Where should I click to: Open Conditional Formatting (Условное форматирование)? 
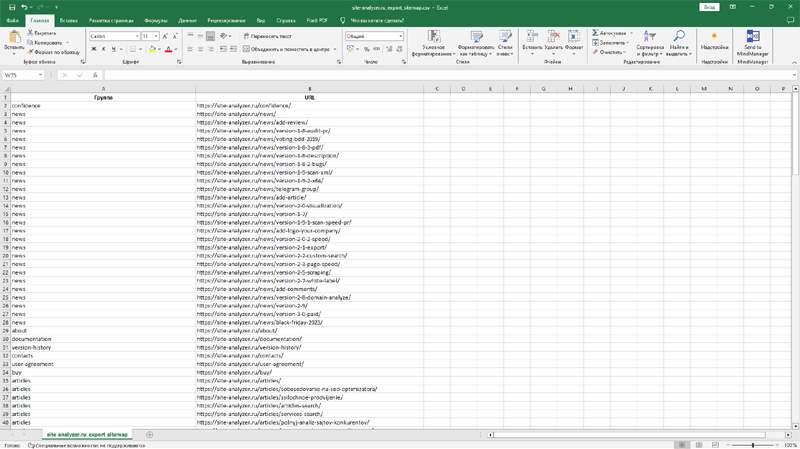pos(434,43)
